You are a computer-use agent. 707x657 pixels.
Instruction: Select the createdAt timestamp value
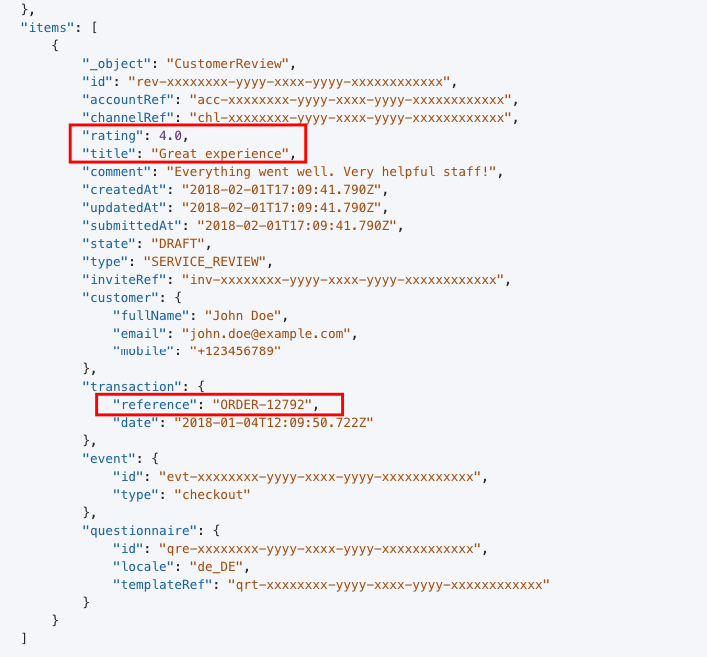point(282,190)
